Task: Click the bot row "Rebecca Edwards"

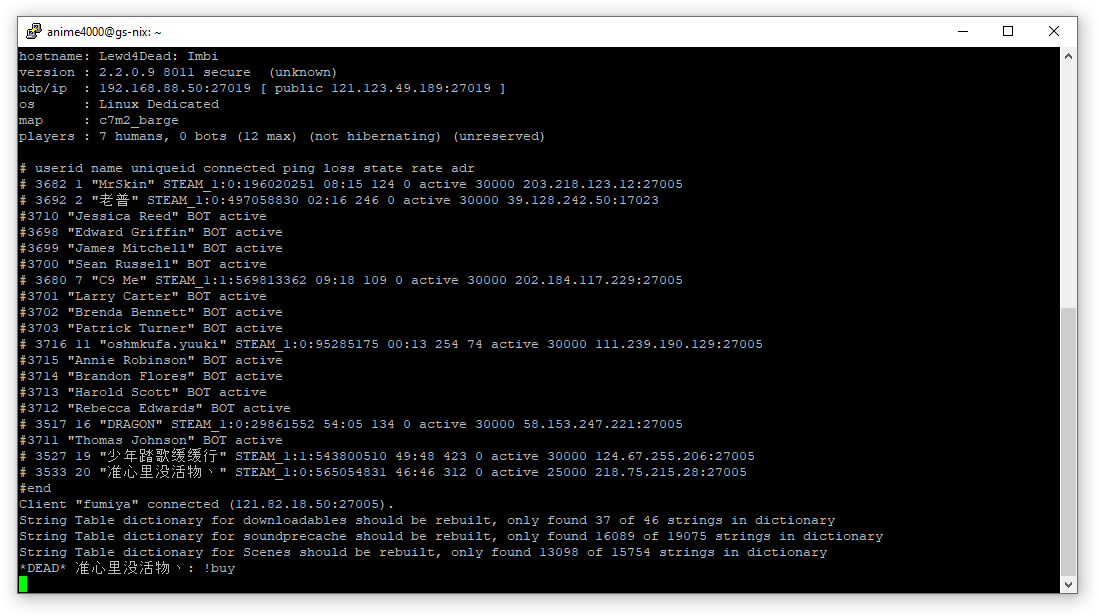Action: point(155,409)
